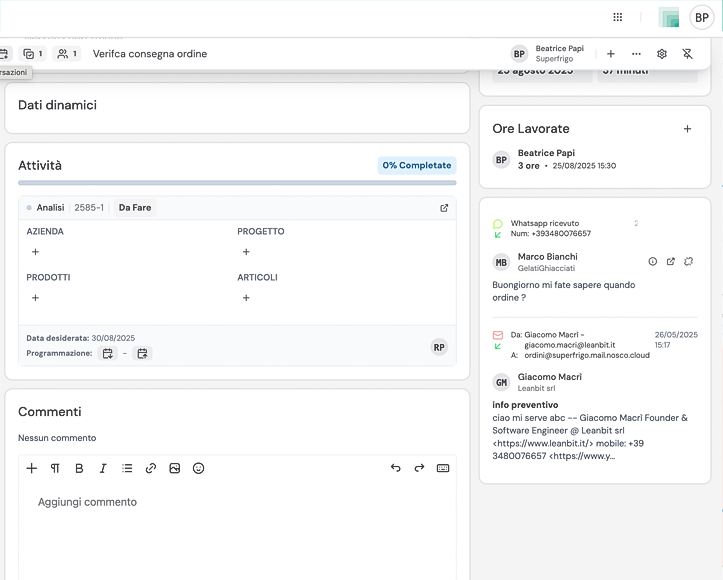Viewport: 723px width, 580px height.
Task: Open Analisi activity in external view
Action: 444,208
